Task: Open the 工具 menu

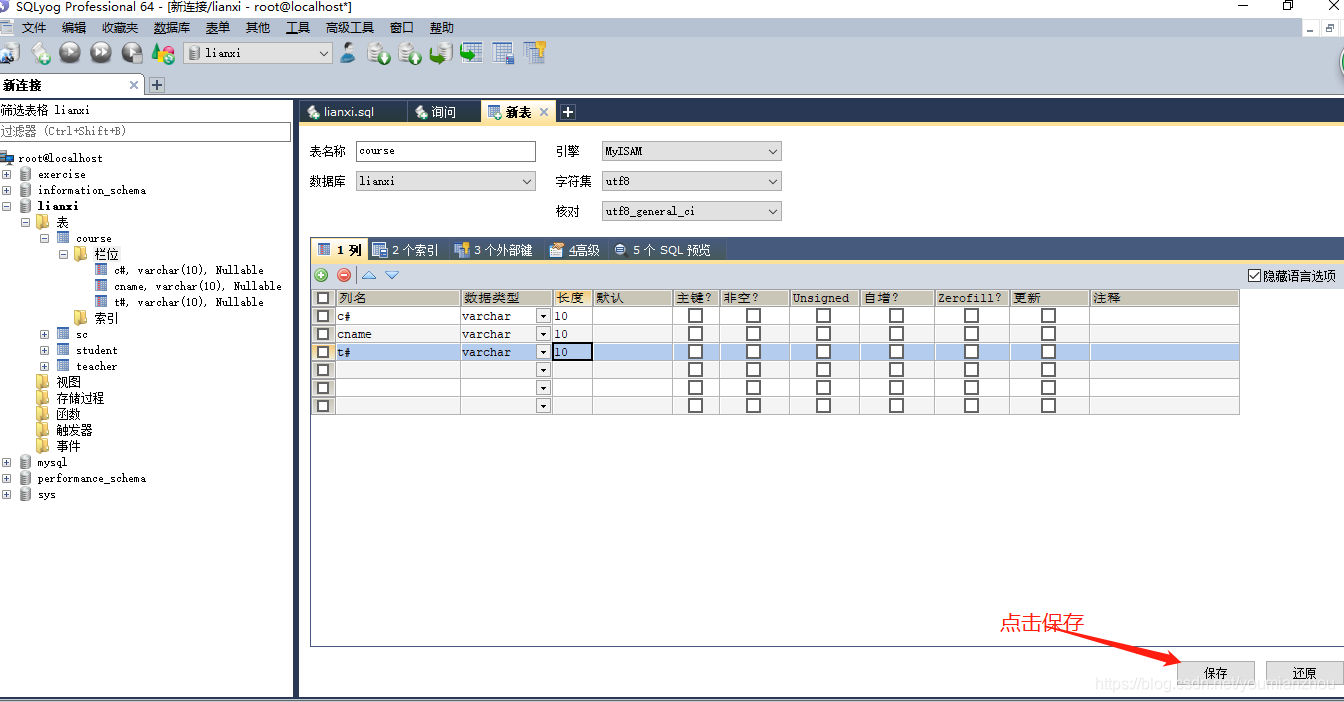Action: 298,28
